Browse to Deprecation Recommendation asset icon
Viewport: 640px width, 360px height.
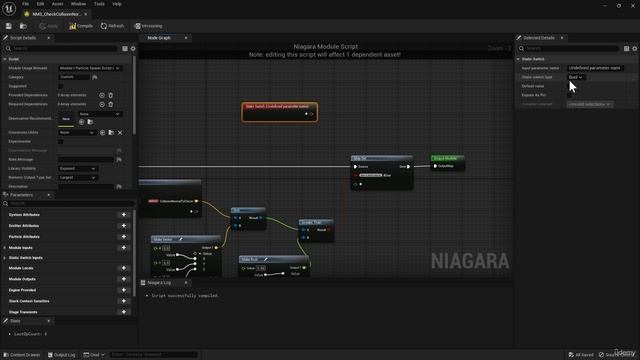pos(90,122)
